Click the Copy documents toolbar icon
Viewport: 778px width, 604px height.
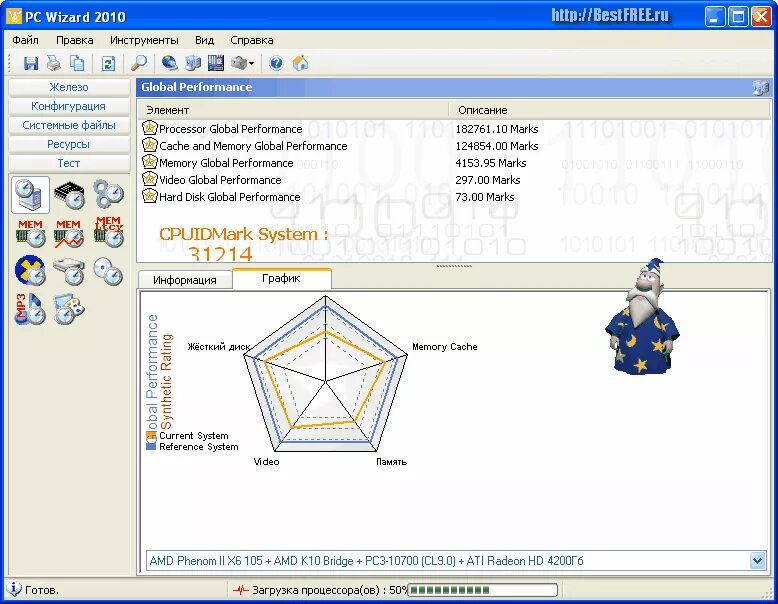click(77, 63)
